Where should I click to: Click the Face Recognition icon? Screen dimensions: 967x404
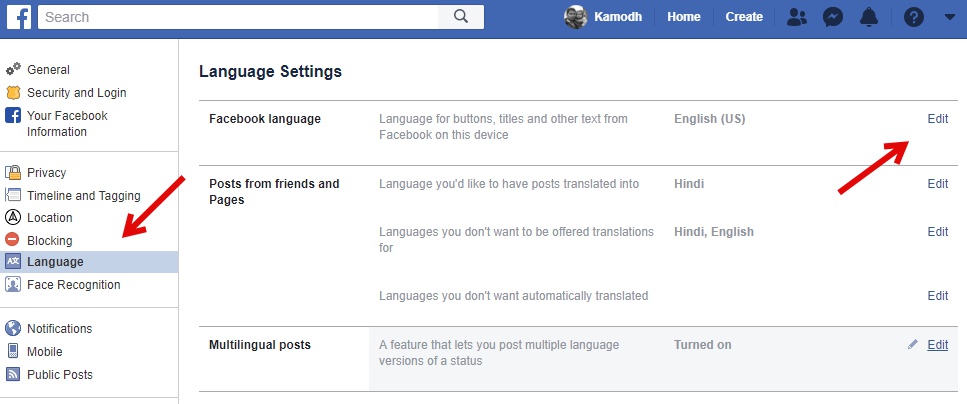coord(13,284)
